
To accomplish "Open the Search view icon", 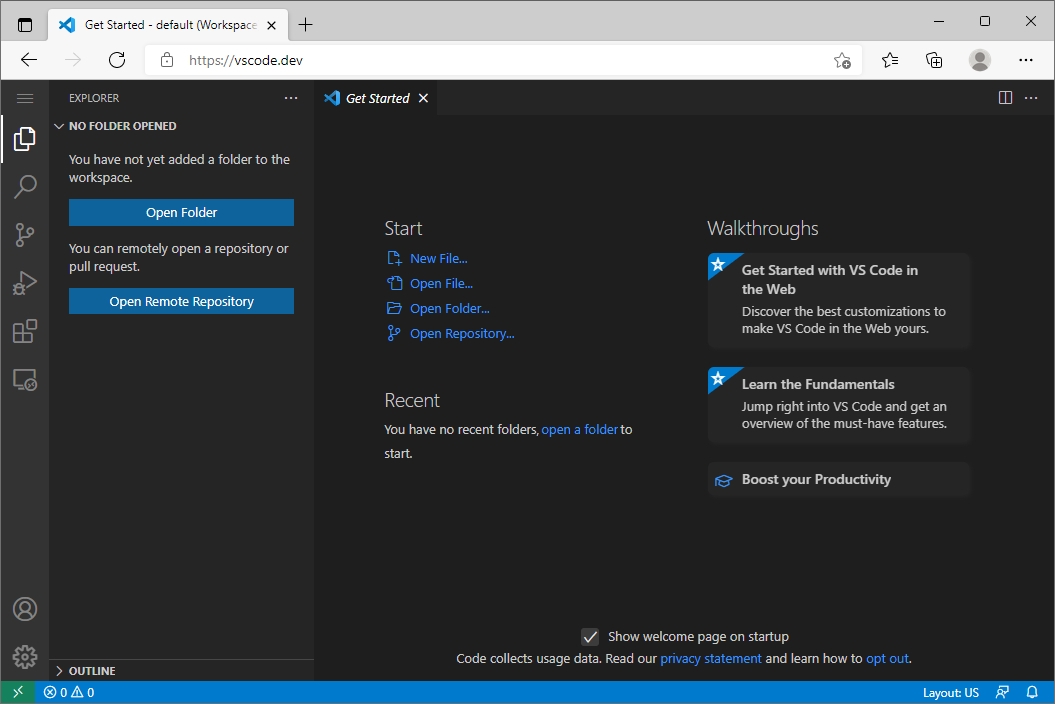I will [25, 187].
